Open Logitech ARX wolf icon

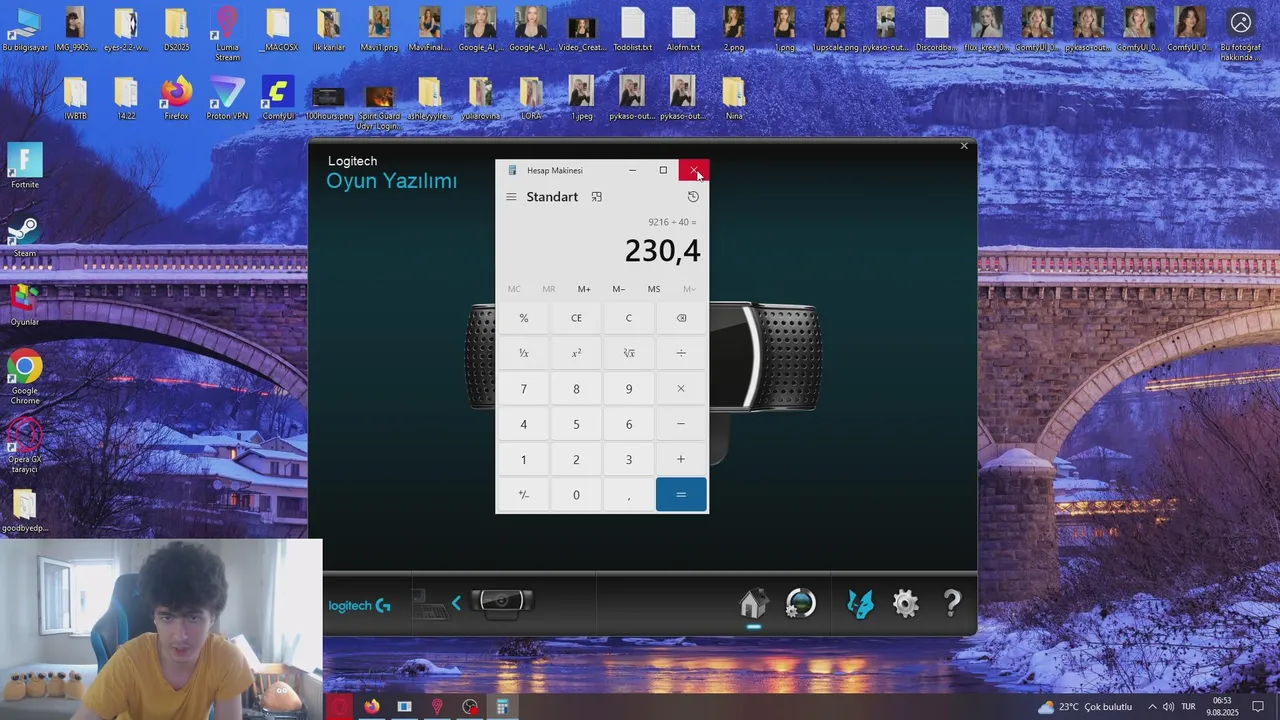pyautogui.click(x=860, y=604)
